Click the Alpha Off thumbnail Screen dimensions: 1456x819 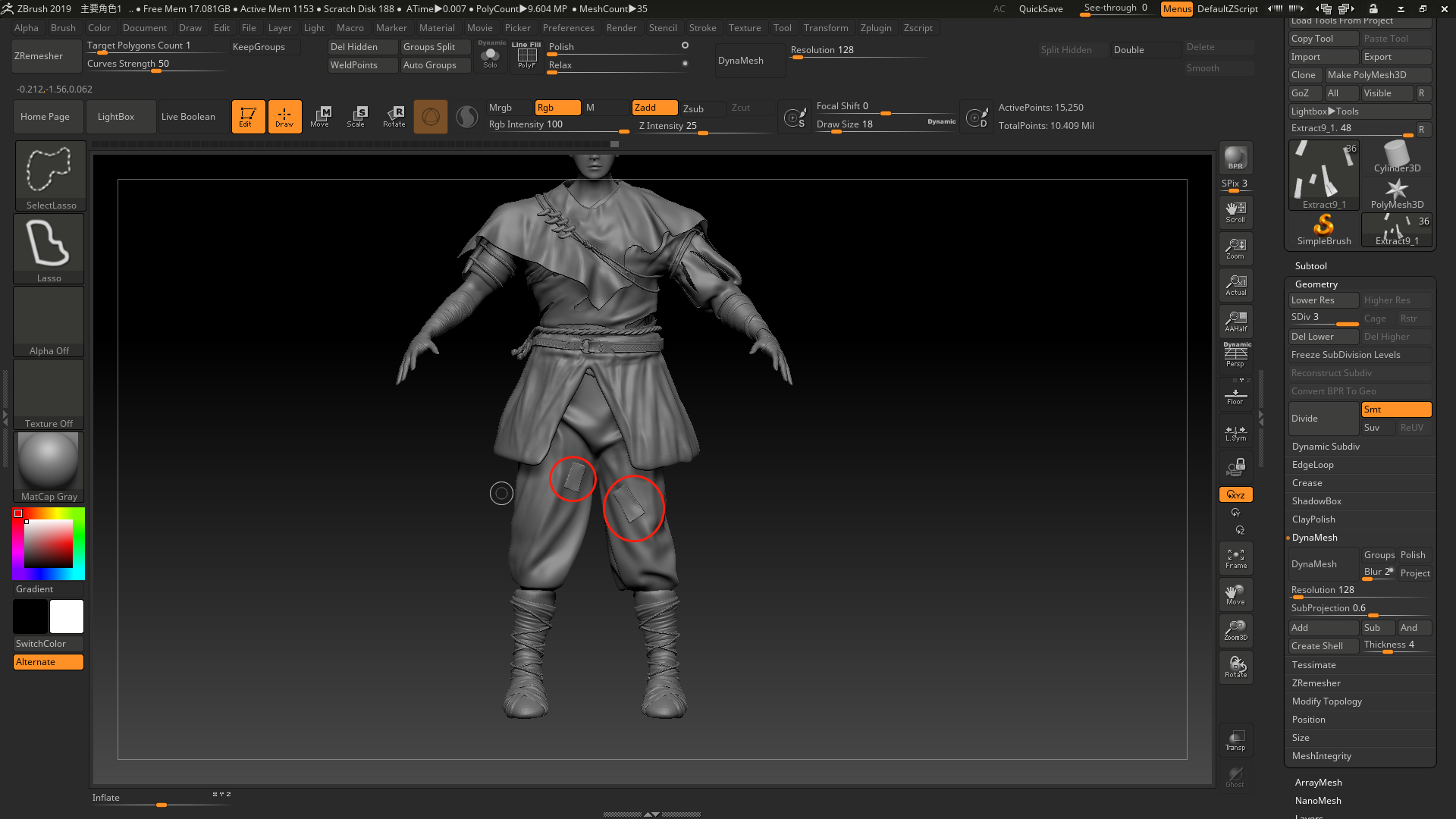[49, 321]
